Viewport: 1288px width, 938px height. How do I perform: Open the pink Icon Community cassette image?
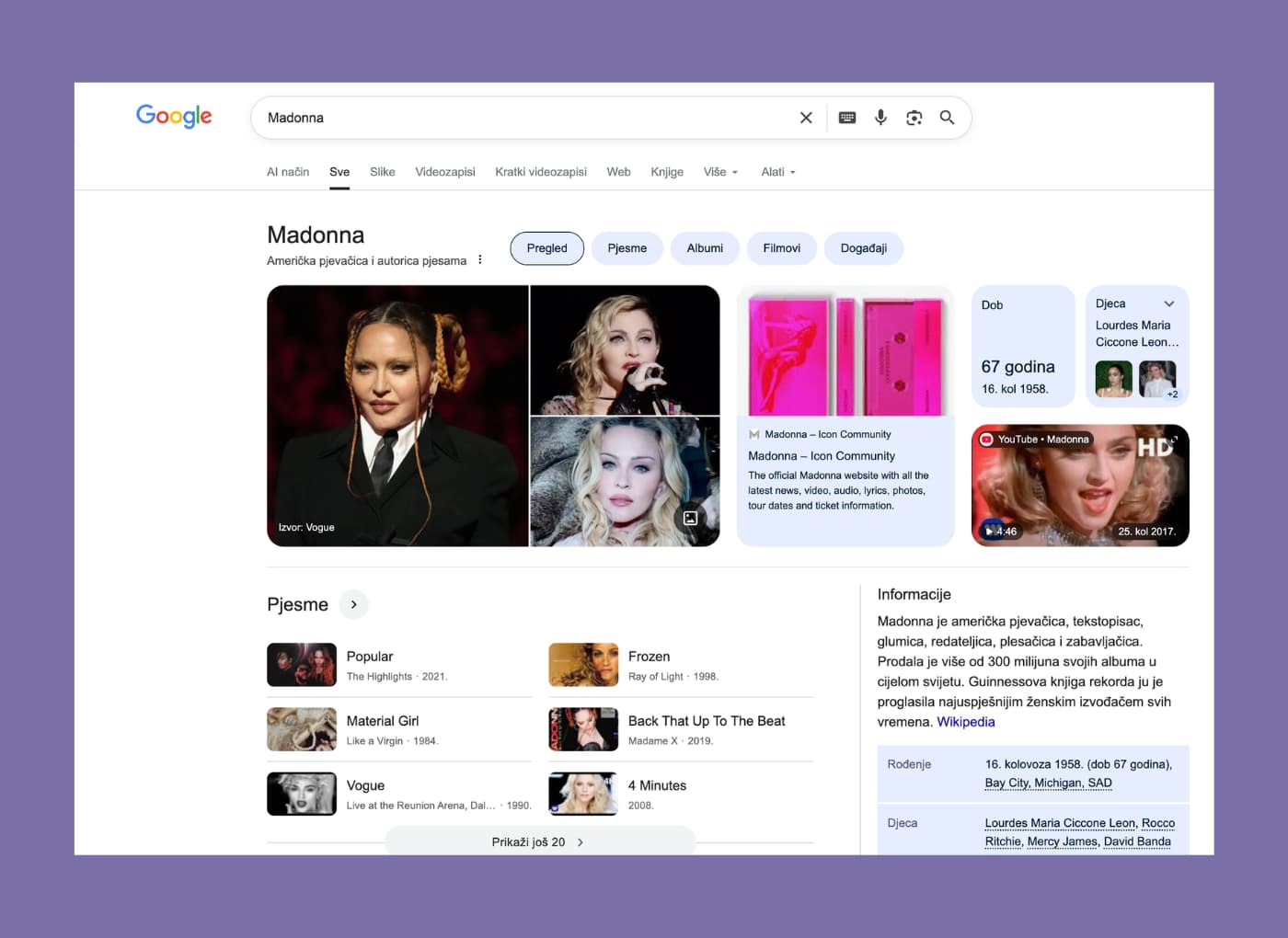845,350
